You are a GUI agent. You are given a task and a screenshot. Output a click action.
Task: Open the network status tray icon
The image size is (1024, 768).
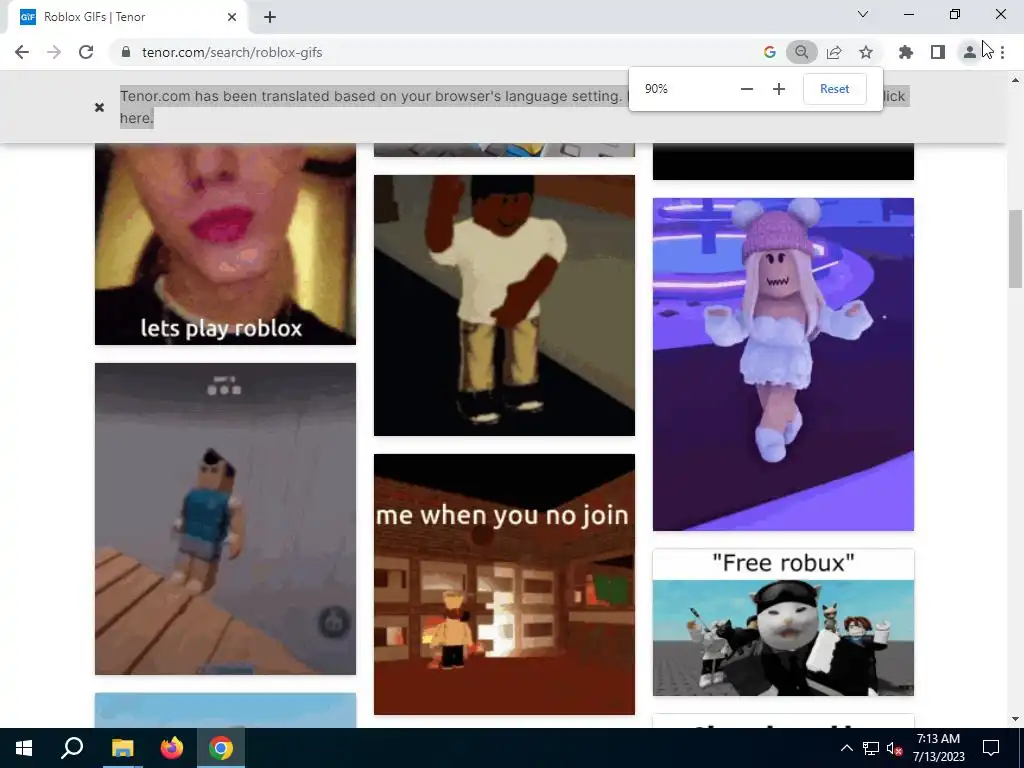pyautogui.click(x=871, y=748)
